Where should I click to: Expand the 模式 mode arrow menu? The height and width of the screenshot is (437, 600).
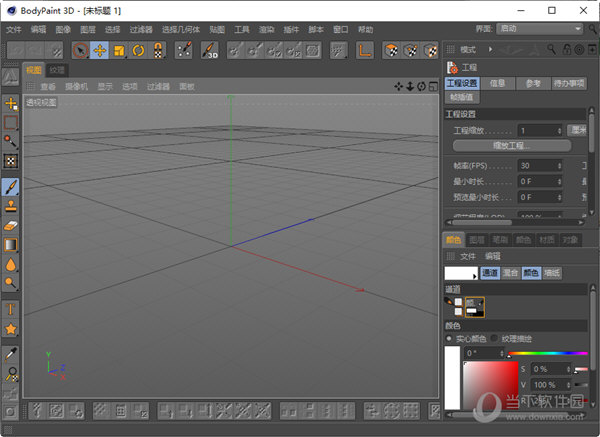490,49
